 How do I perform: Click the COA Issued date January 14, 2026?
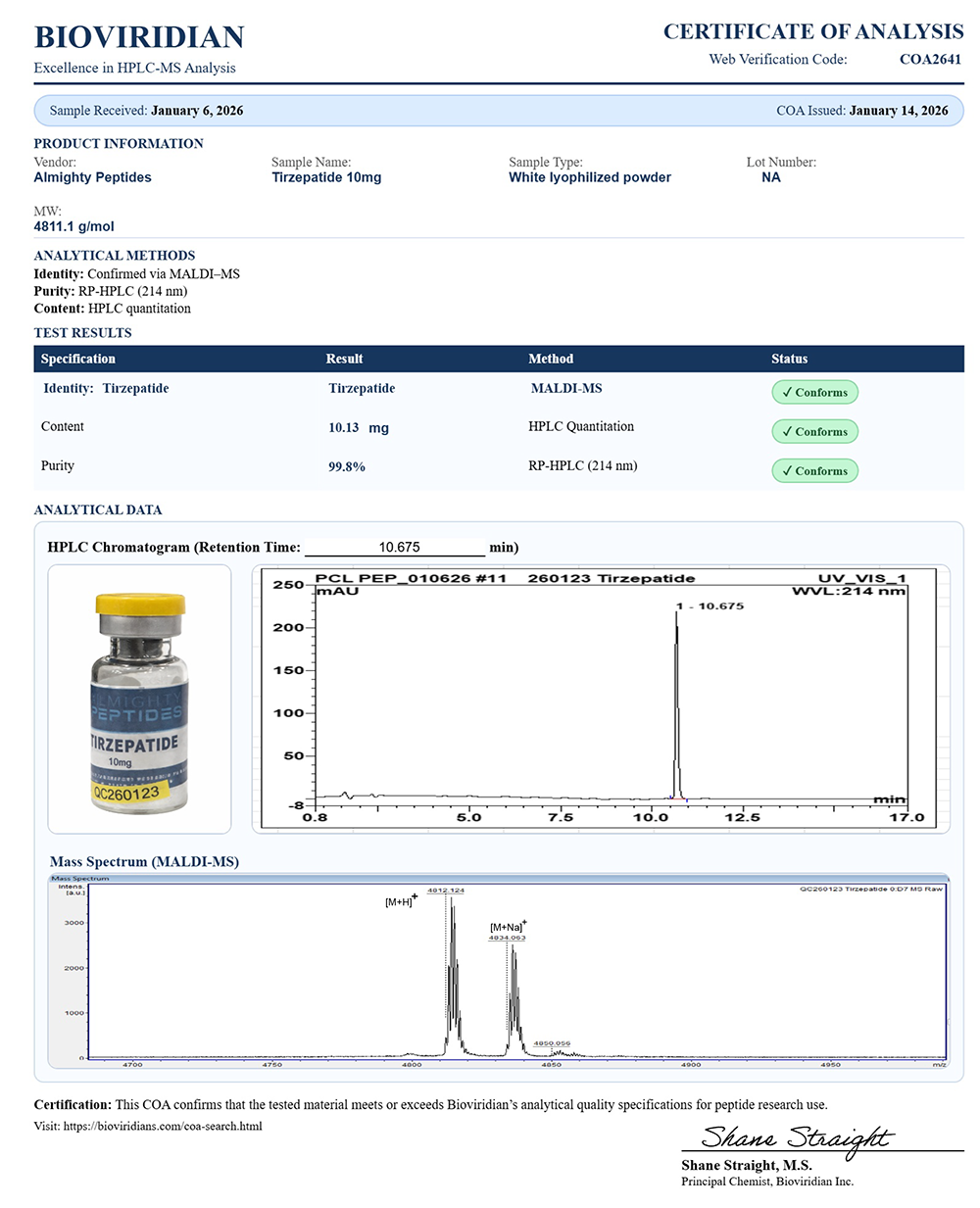[x=899, y=111]
